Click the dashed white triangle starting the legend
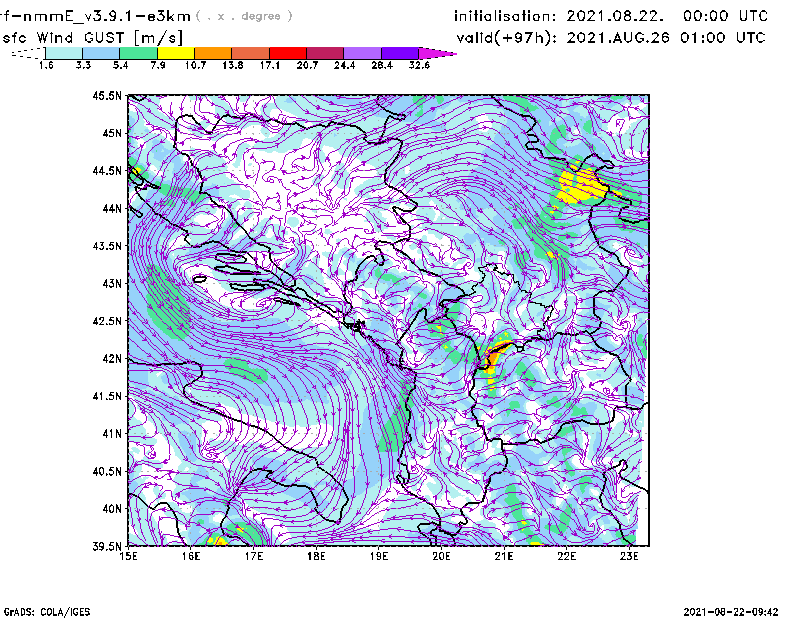 coord(28,52)
